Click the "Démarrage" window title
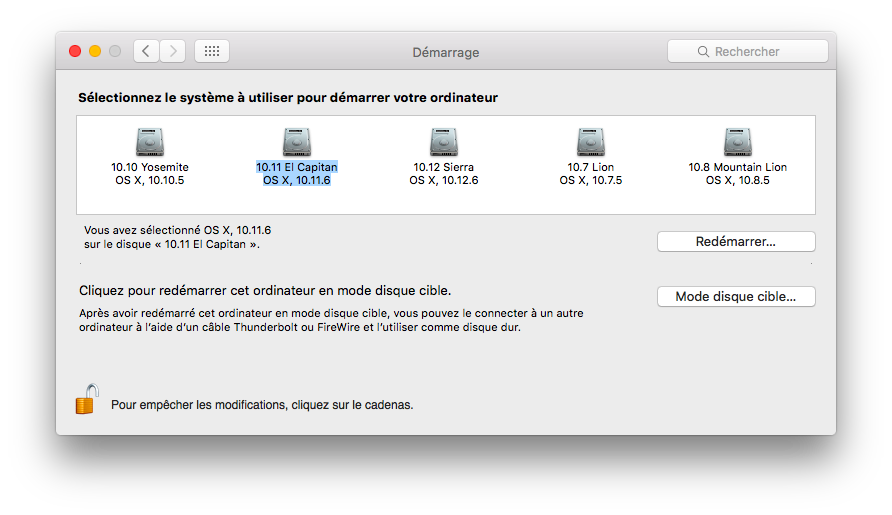 445,52
